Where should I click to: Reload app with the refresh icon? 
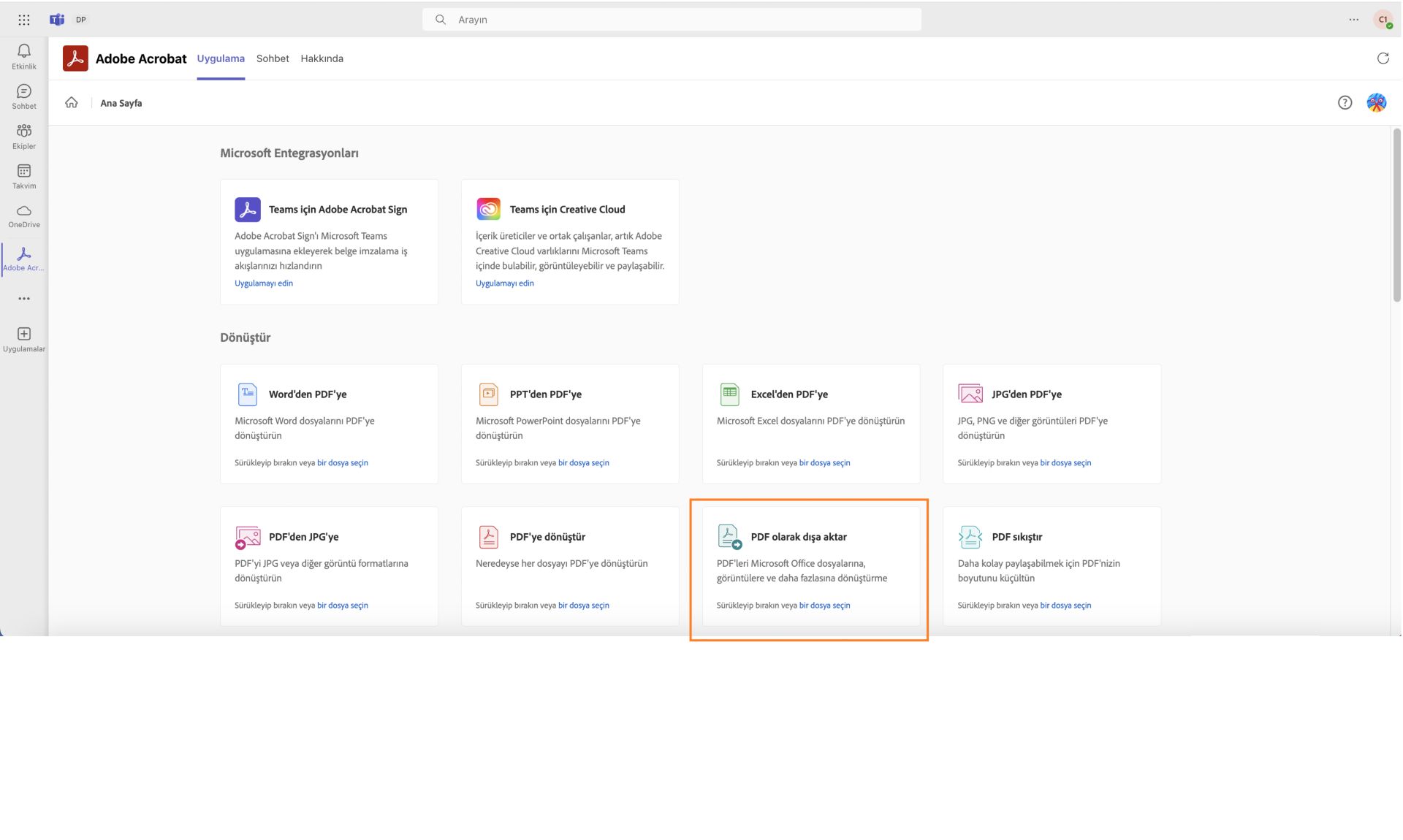(x=1383, y=58)
